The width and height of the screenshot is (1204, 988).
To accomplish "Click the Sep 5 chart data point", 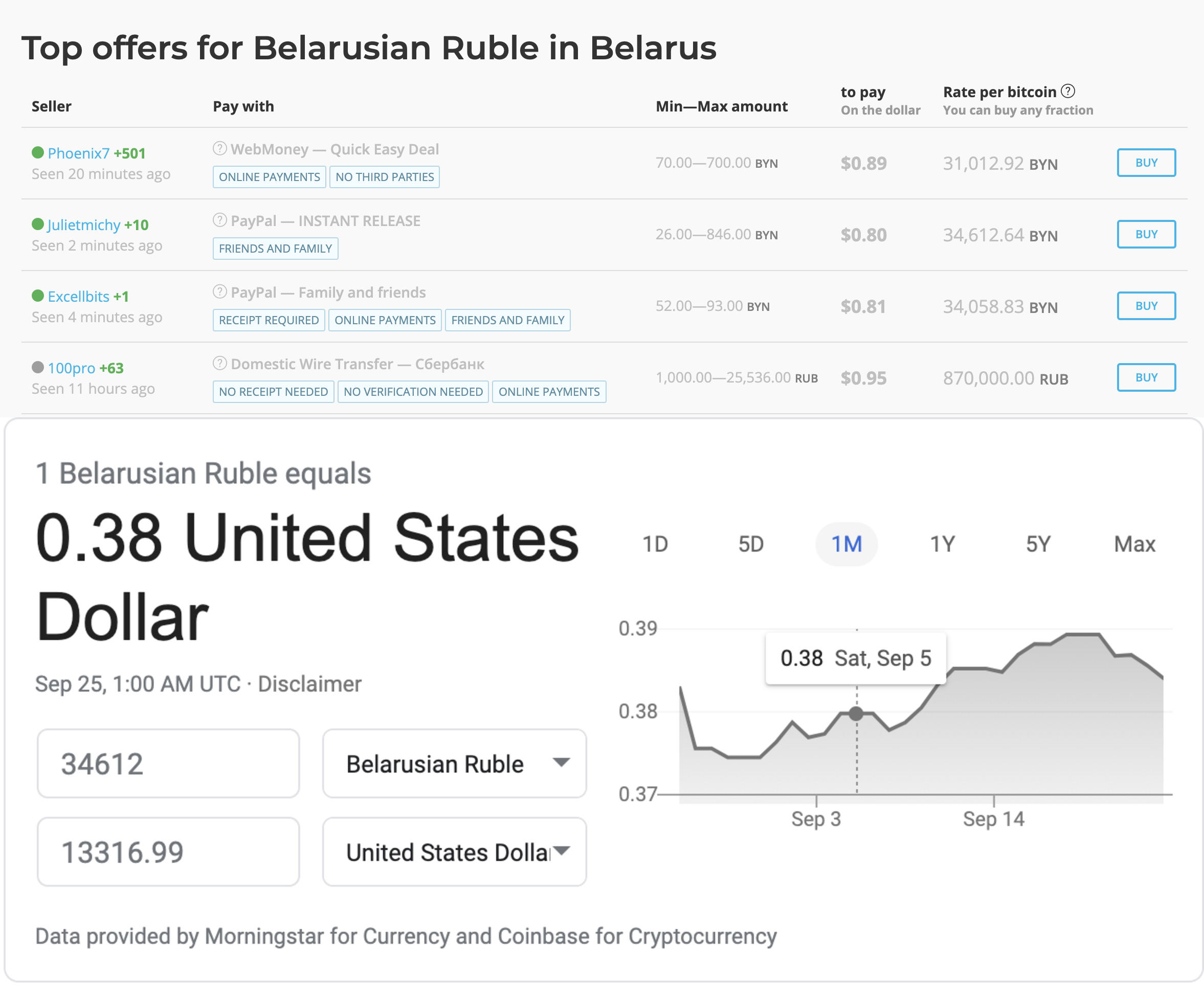I will point(856,713).
